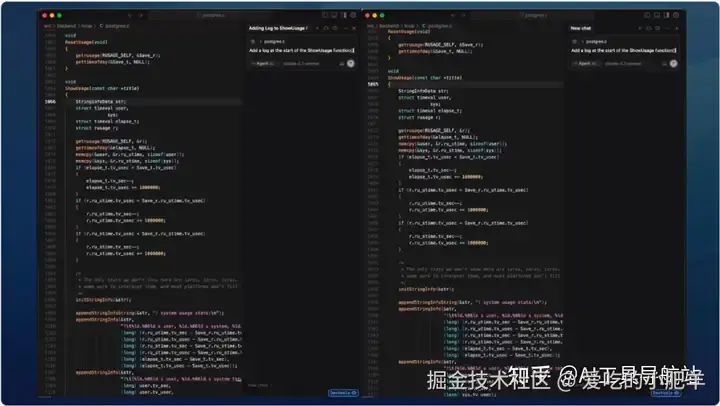The width and height of the screenshot is (720, 406).
Task: Close the New chat panel in right window
Action: 677,28
